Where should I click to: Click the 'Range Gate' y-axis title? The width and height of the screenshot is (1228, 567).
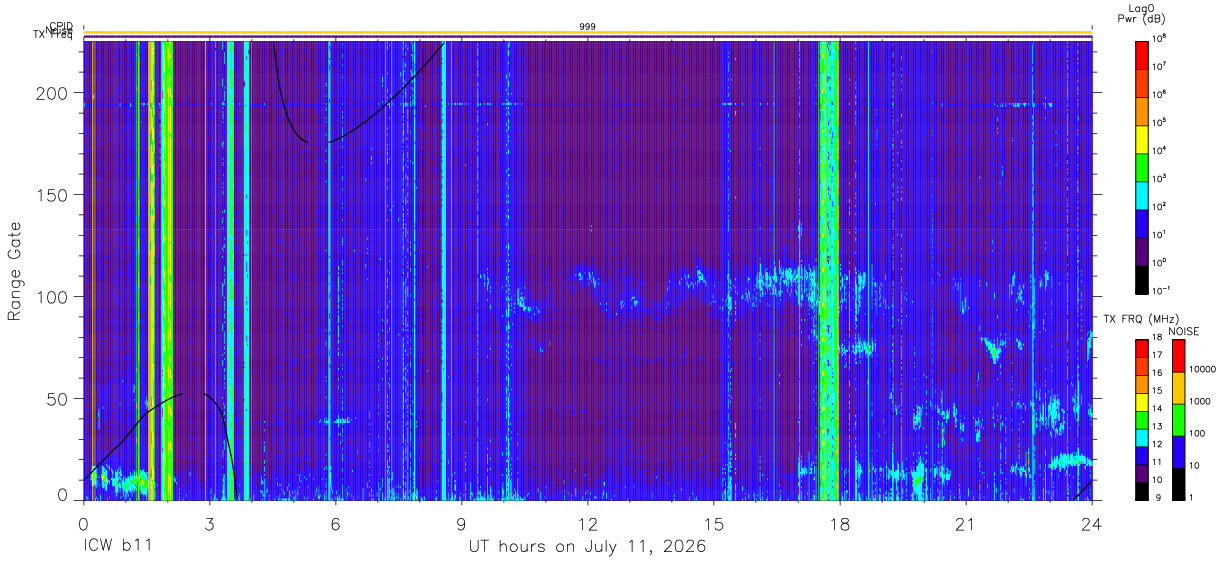15,272
